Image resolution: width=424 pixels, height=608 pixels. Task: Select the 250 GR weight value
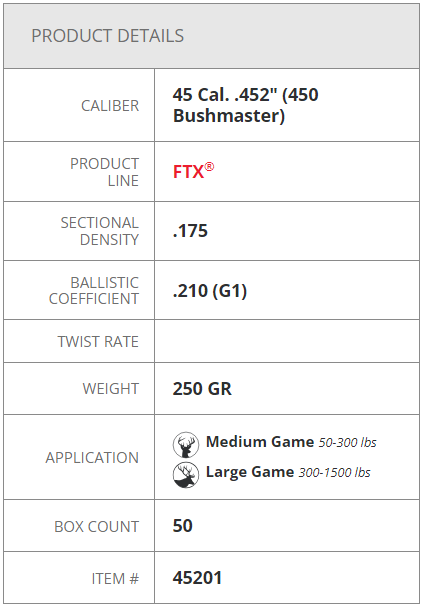pos(202,389)
